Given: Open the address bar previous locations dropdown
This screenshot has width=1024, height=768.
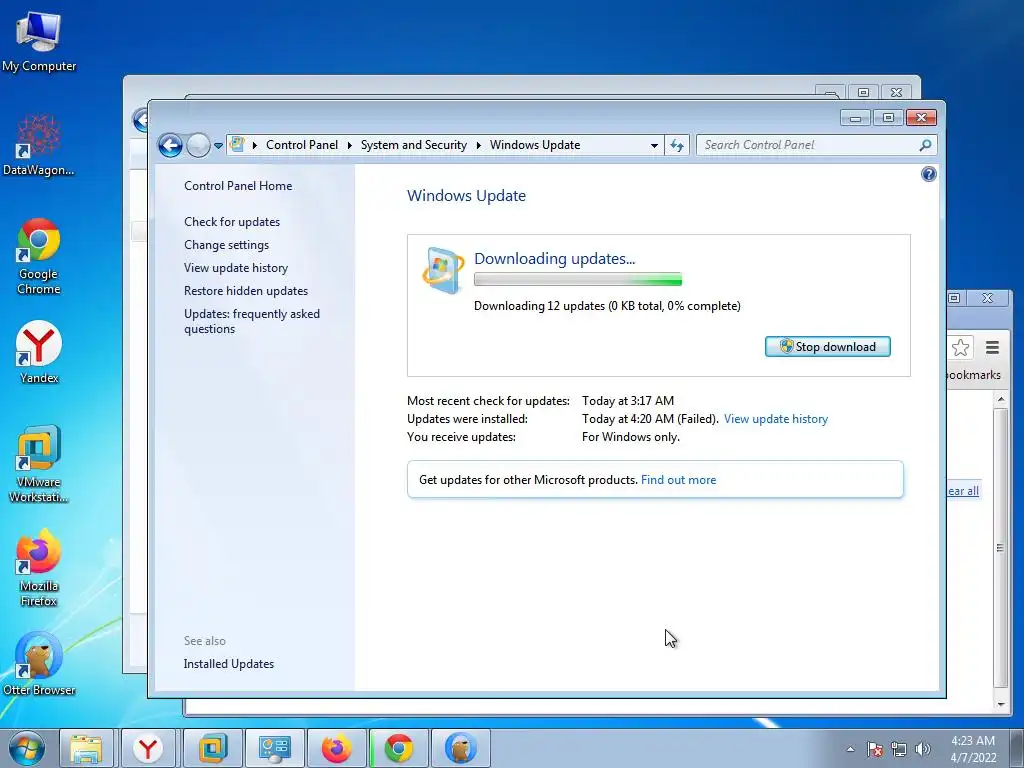Looking at the screenshot, I should tap(654, 146).
